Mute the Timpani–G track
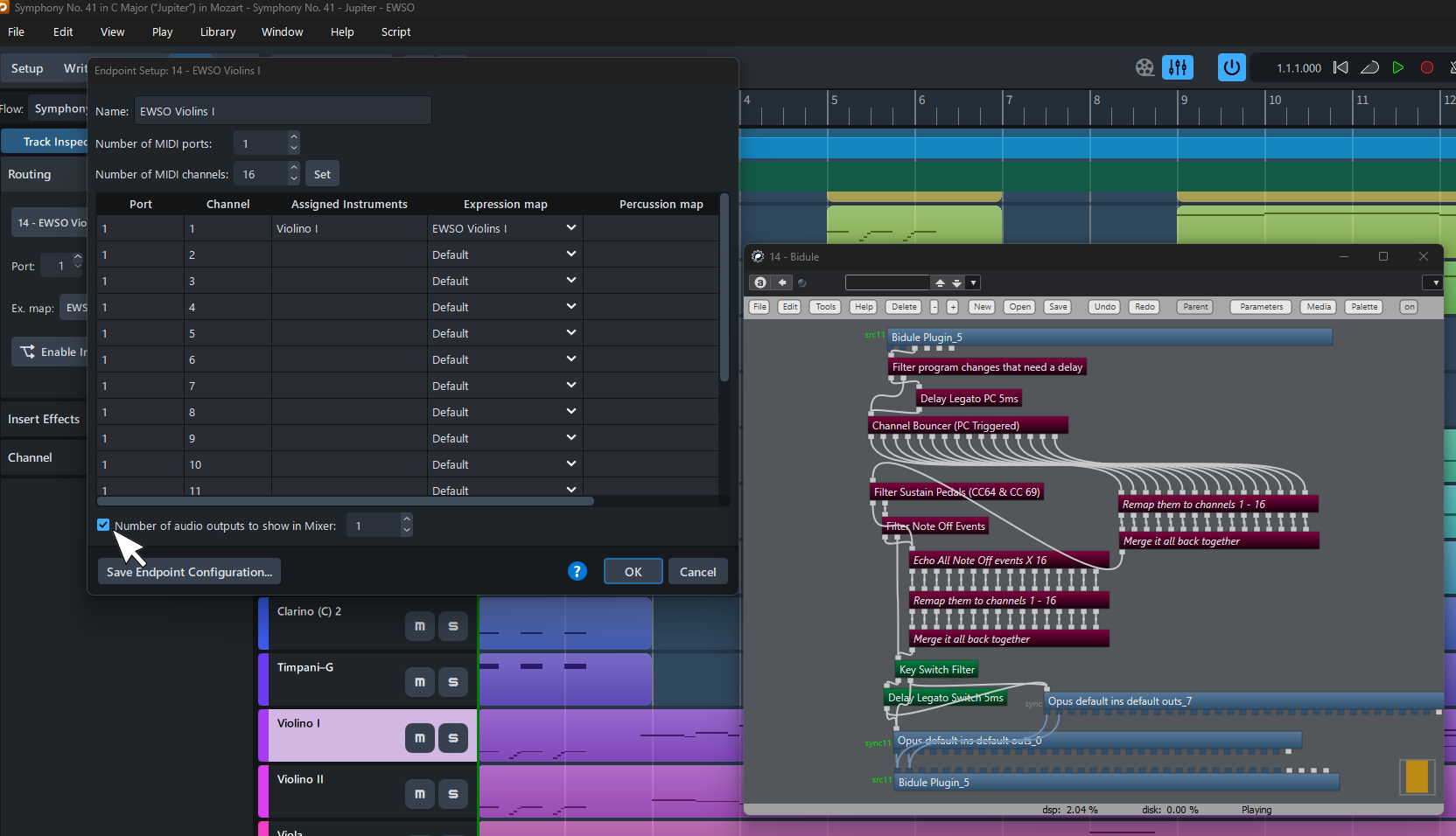This screenshot has height=836, width=1456. click(420, 682)
